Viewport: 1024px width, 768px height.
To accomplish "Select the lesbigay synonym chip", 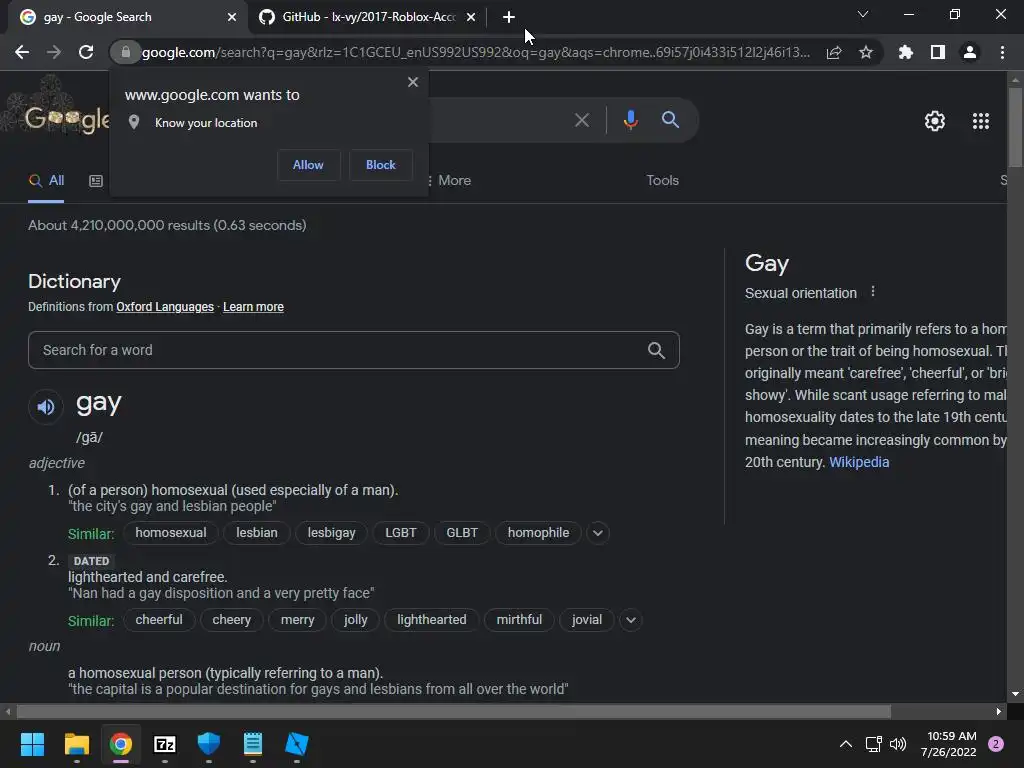I will [x=331, y=533].
